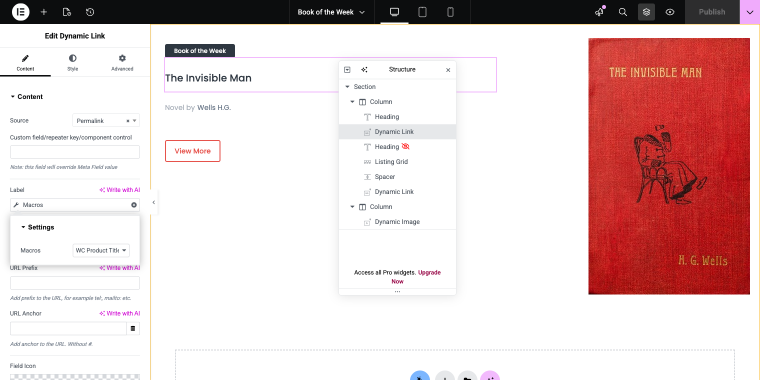Screen dimensions: 760x380
Task: Click the AI sparkle icon in Structure
Action: click(x=364, y=69)
